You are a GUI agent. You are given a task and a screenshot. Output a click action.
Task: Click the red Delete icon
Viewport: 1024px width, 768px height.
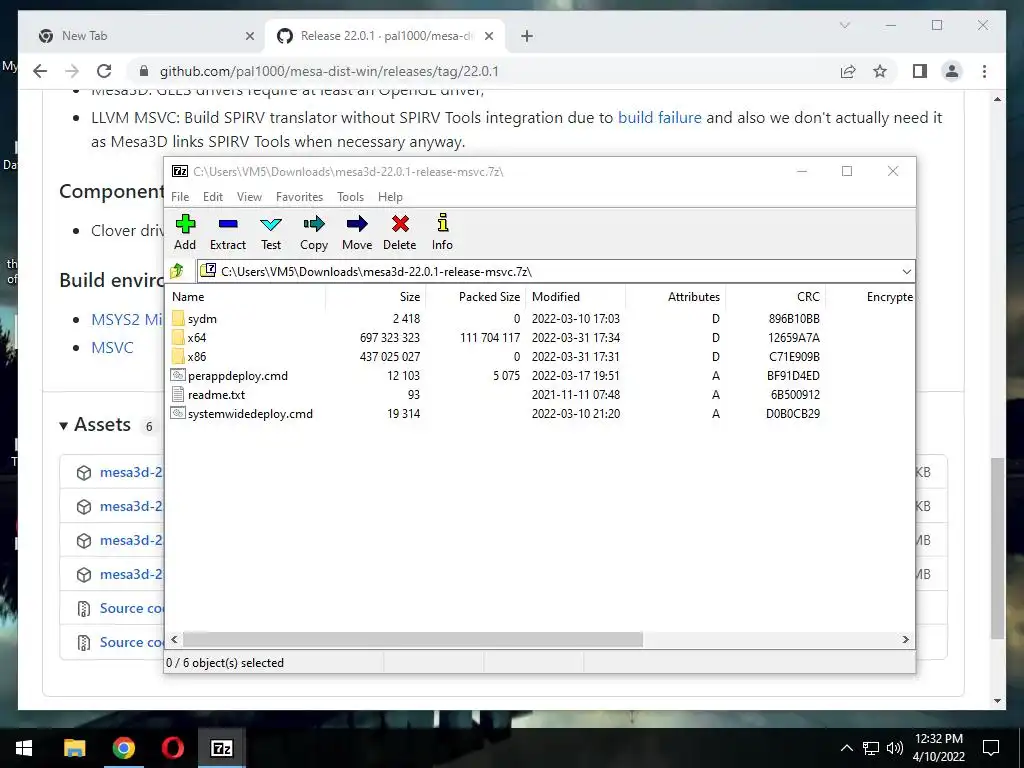click(x=400, y=224)
